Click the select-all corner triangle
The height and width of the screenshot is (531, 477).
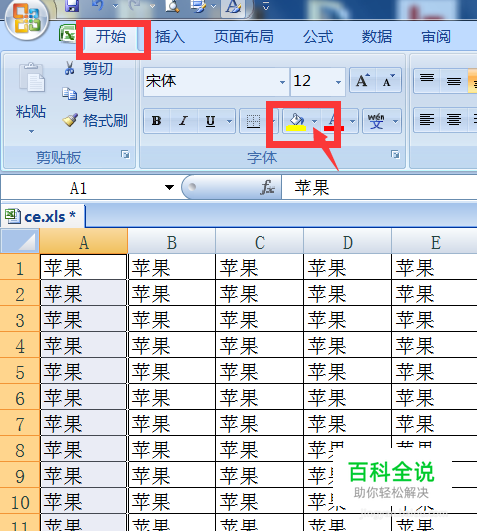pyautogui.click(x=20, y=241)
